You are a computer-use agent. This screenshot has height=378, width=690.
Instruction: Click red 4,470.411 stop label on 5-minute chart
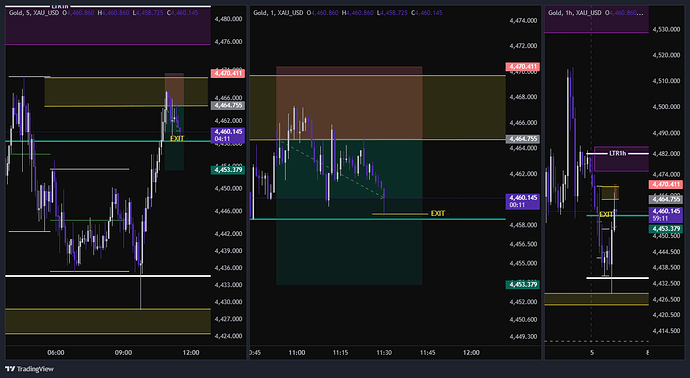228,73
